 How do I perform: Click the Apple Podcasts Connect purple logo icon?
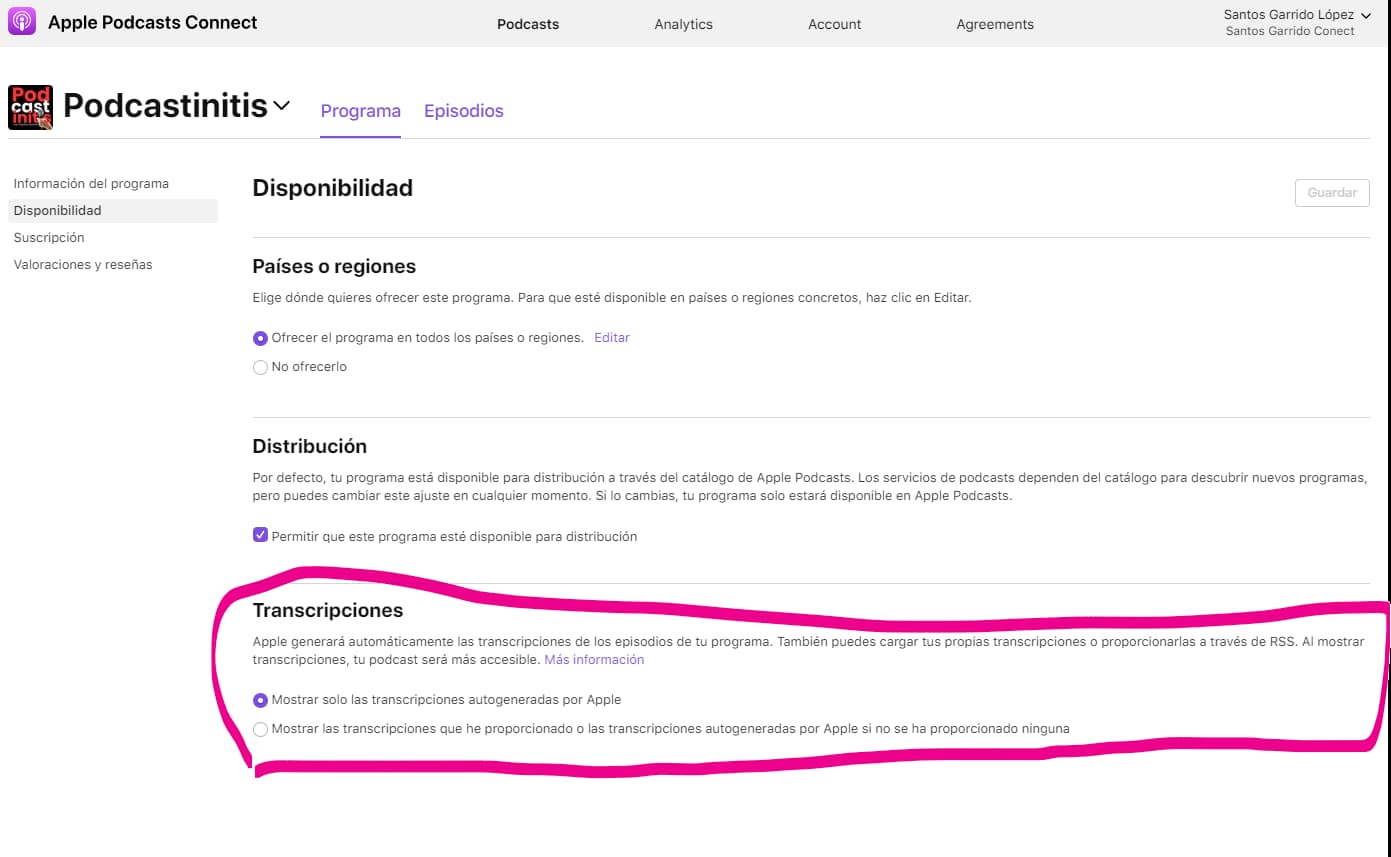click(22, 22)
